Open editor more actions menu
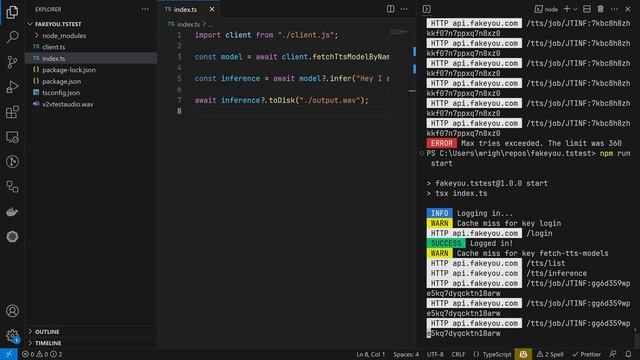 (x=404, y=9)
